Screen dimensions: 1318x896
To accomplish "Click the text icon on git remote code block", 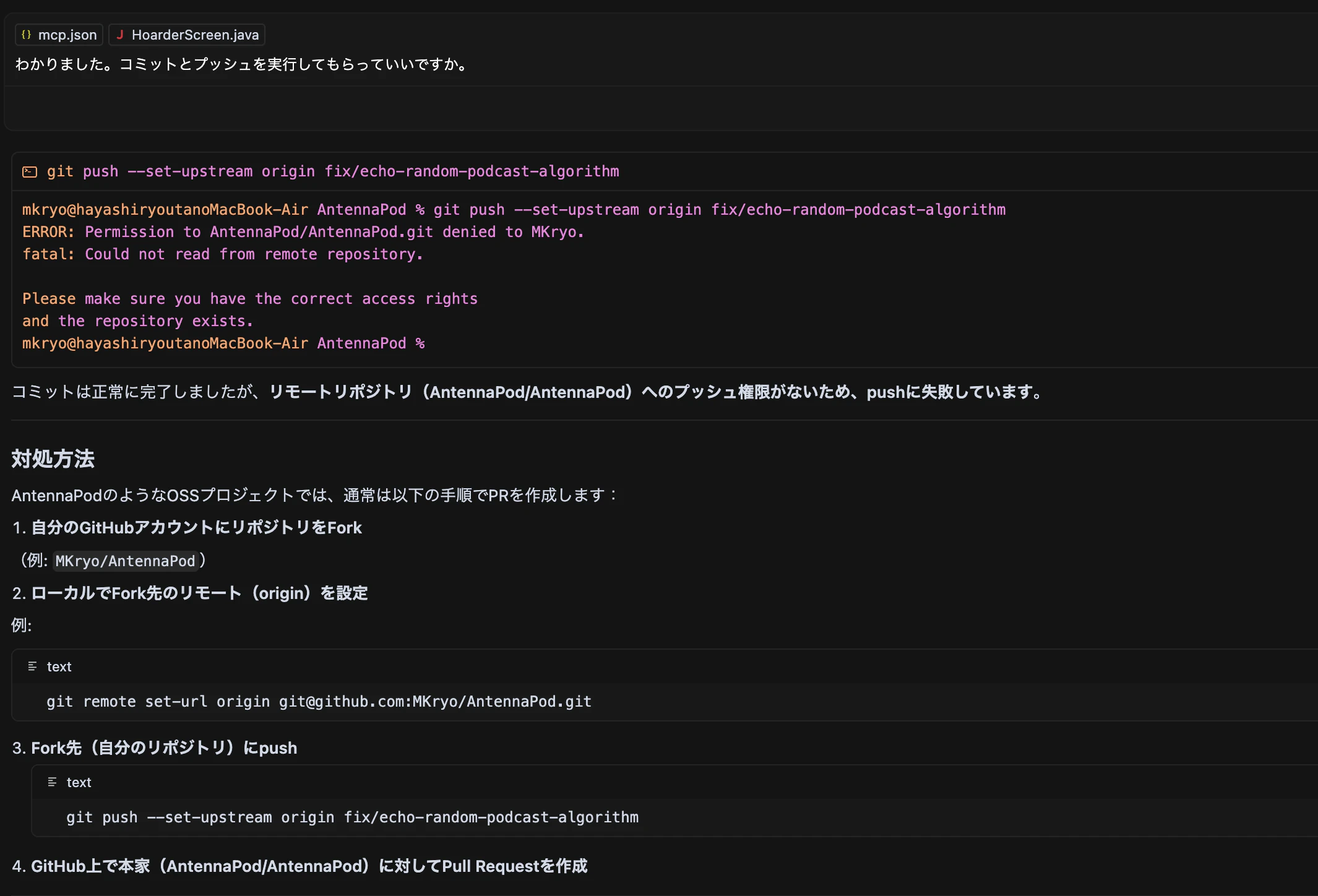I will click(x=32, y=666).
